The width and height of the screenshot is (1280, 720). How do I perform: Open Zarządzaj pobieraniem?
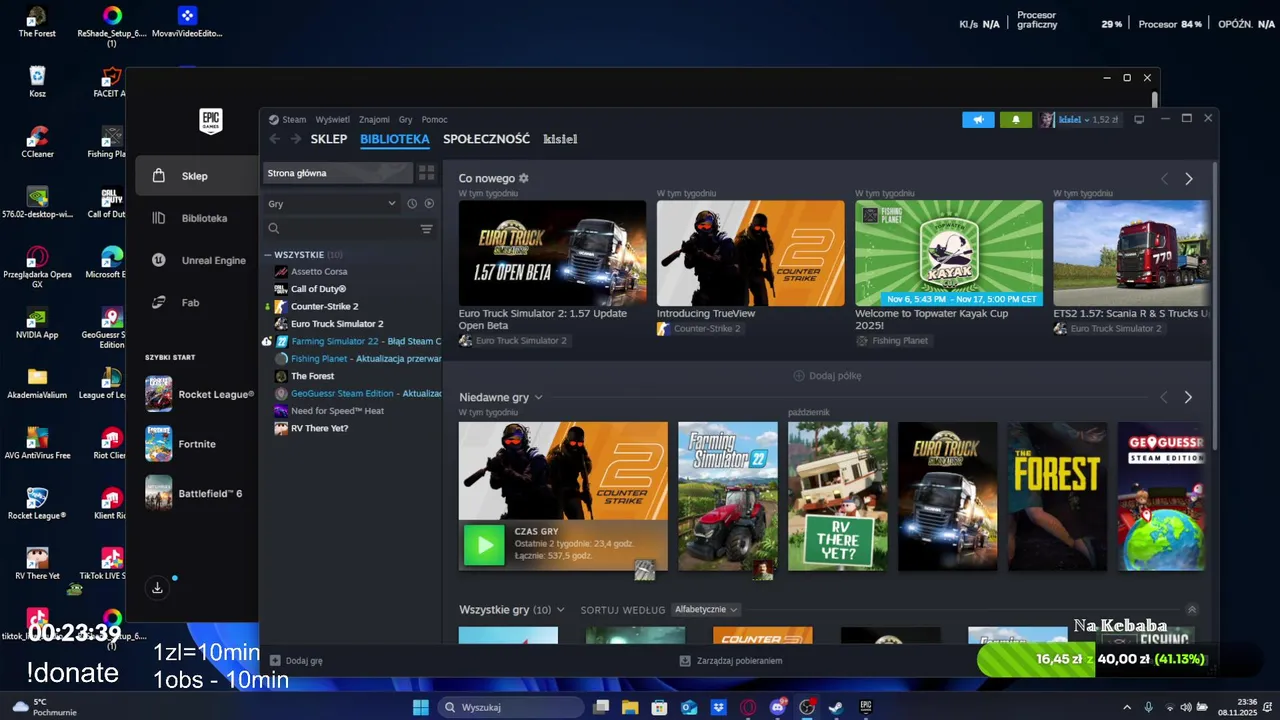tap(731, 661)
